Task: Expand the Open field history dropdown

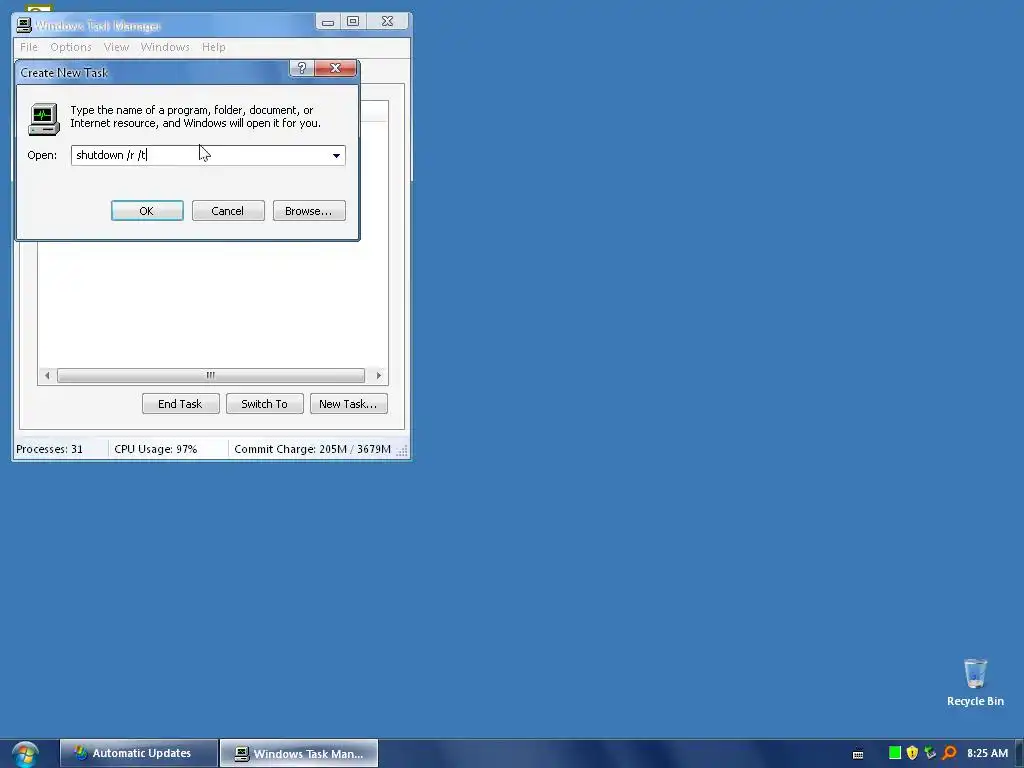Action: [x=336, y=155]
